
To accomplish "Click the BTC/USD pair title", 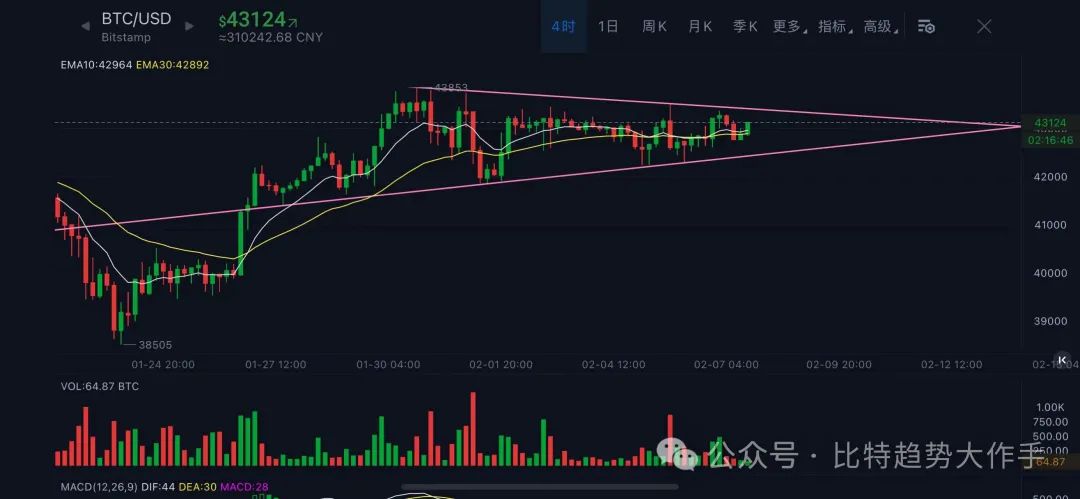I will [136, 20].
